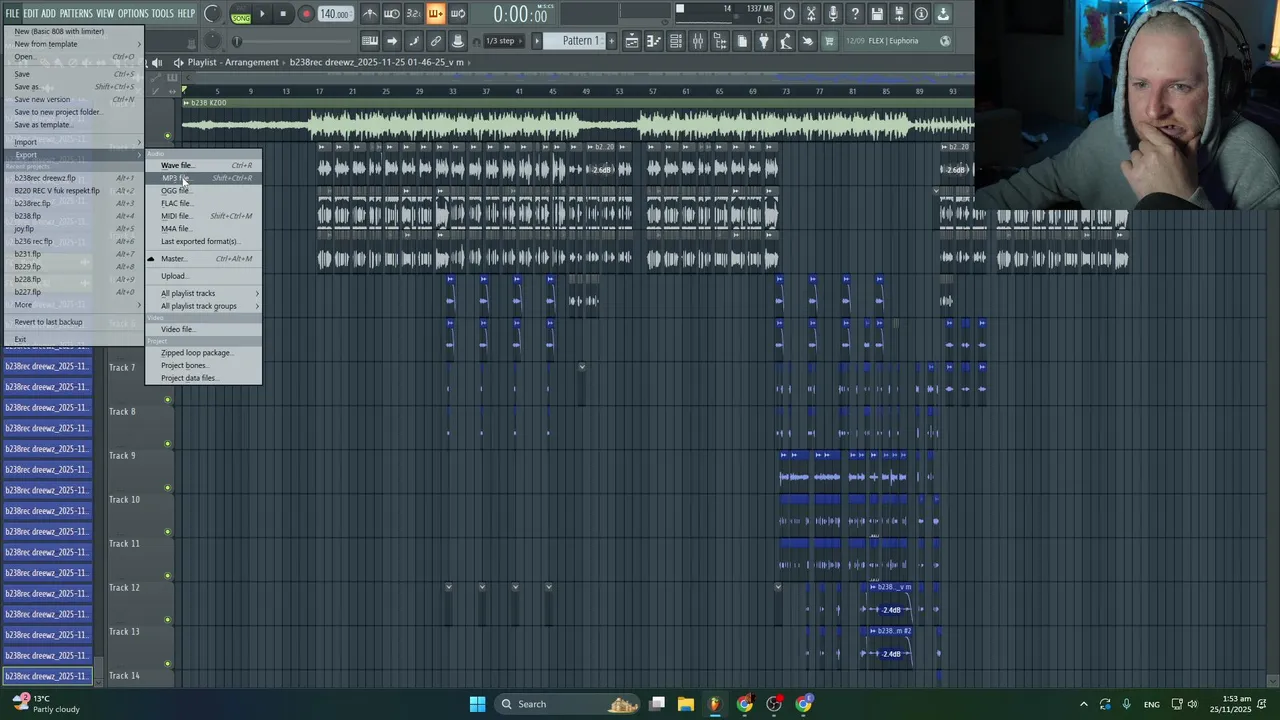Click the shopping cart content library icon
1280x720 pixels.
tap(829, 41)
